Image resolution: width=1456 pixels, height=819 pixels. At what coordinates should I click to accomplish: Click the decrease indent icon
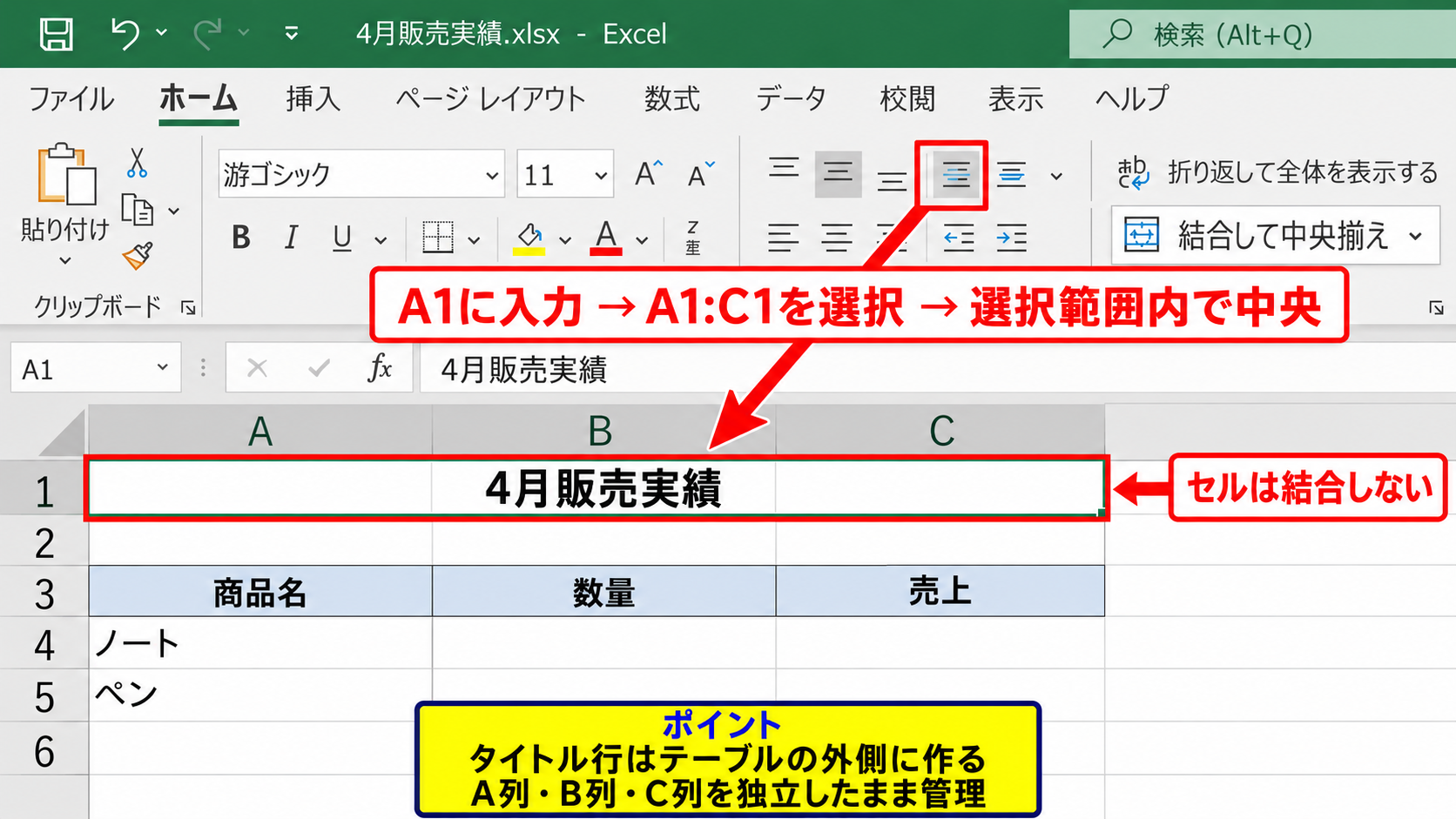(x=958, y=238)
